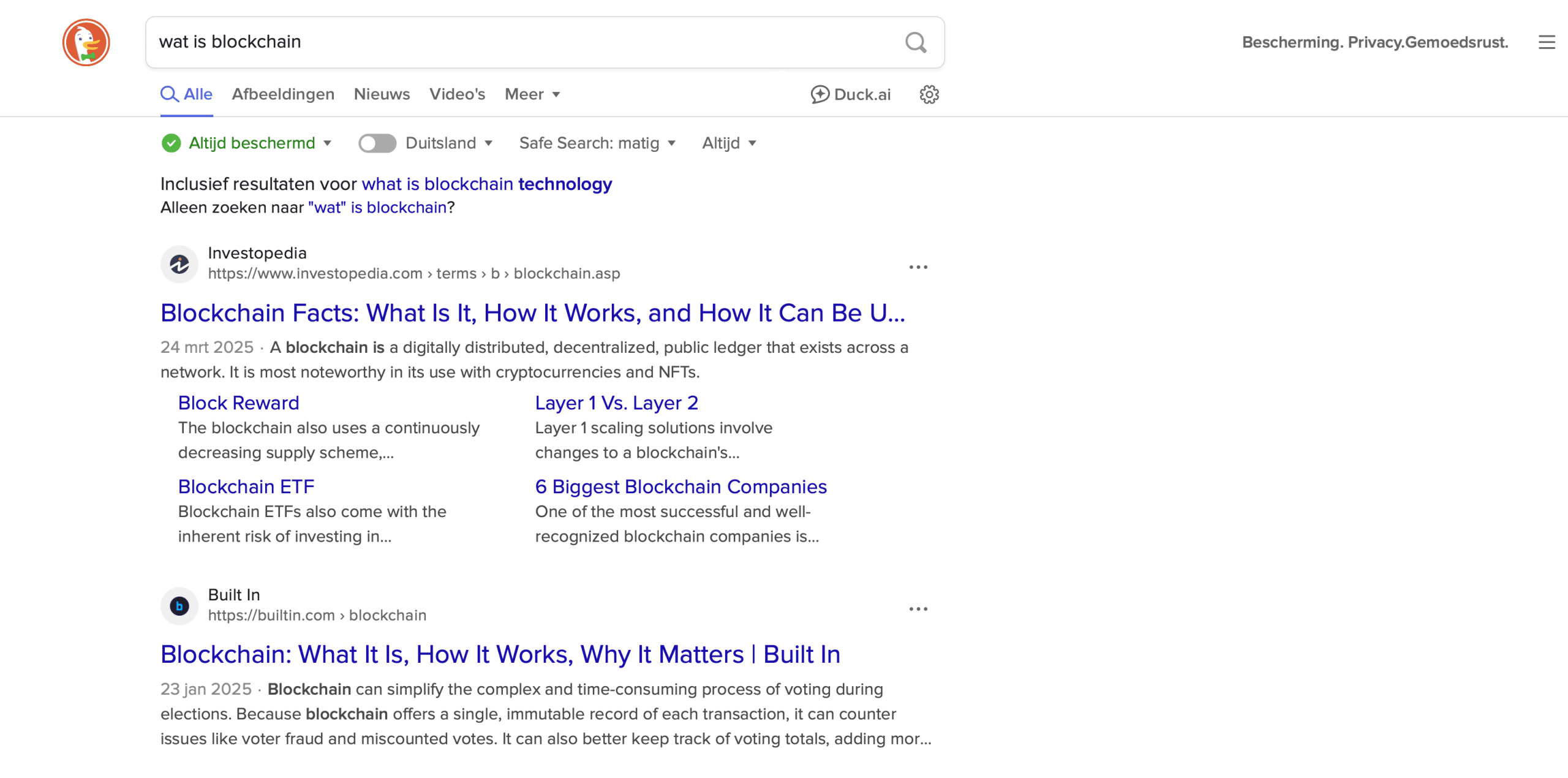Screen dimensions: 1568x778
Task: Open search settings gear
Action: click(929, 94)
